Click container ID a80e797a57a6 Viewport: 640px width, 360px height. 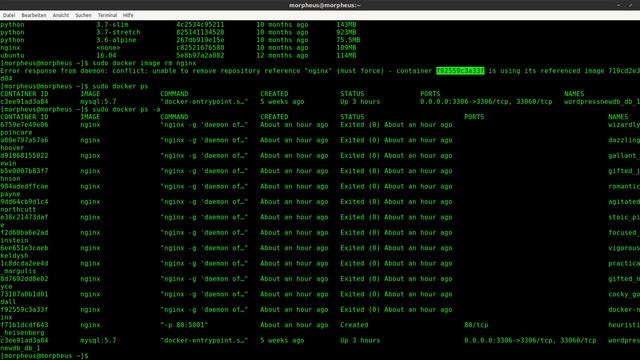click(24, 140)
